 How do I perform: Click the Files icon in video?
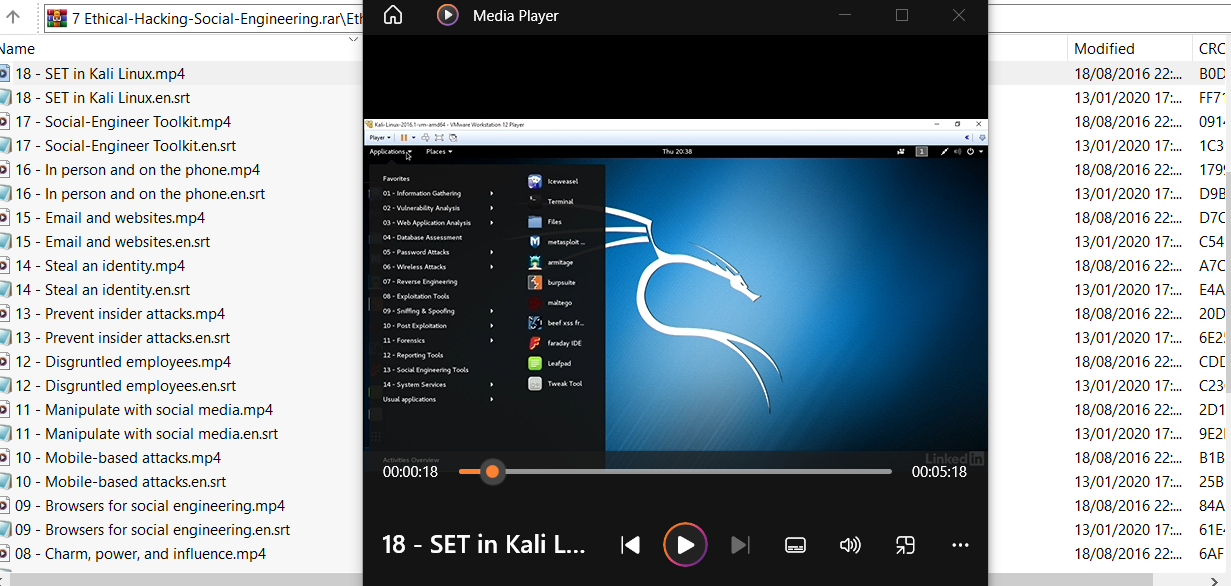[535, 221]
